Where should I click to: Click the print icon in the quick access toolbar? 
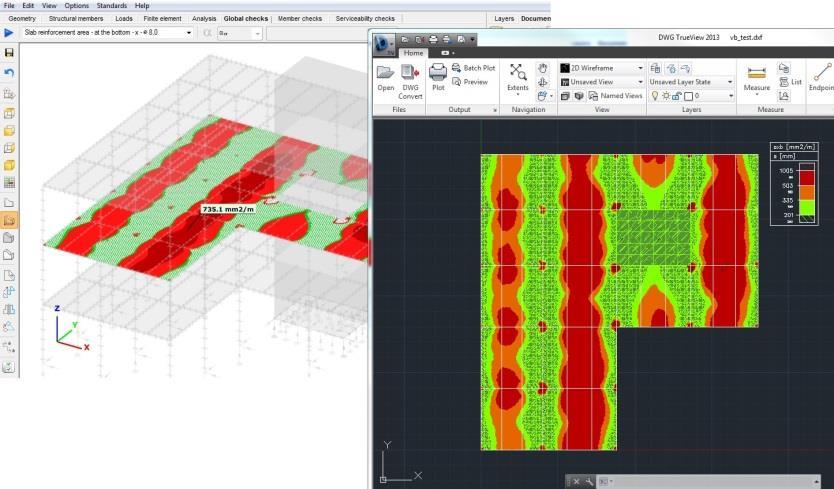[x=433, y=39]
